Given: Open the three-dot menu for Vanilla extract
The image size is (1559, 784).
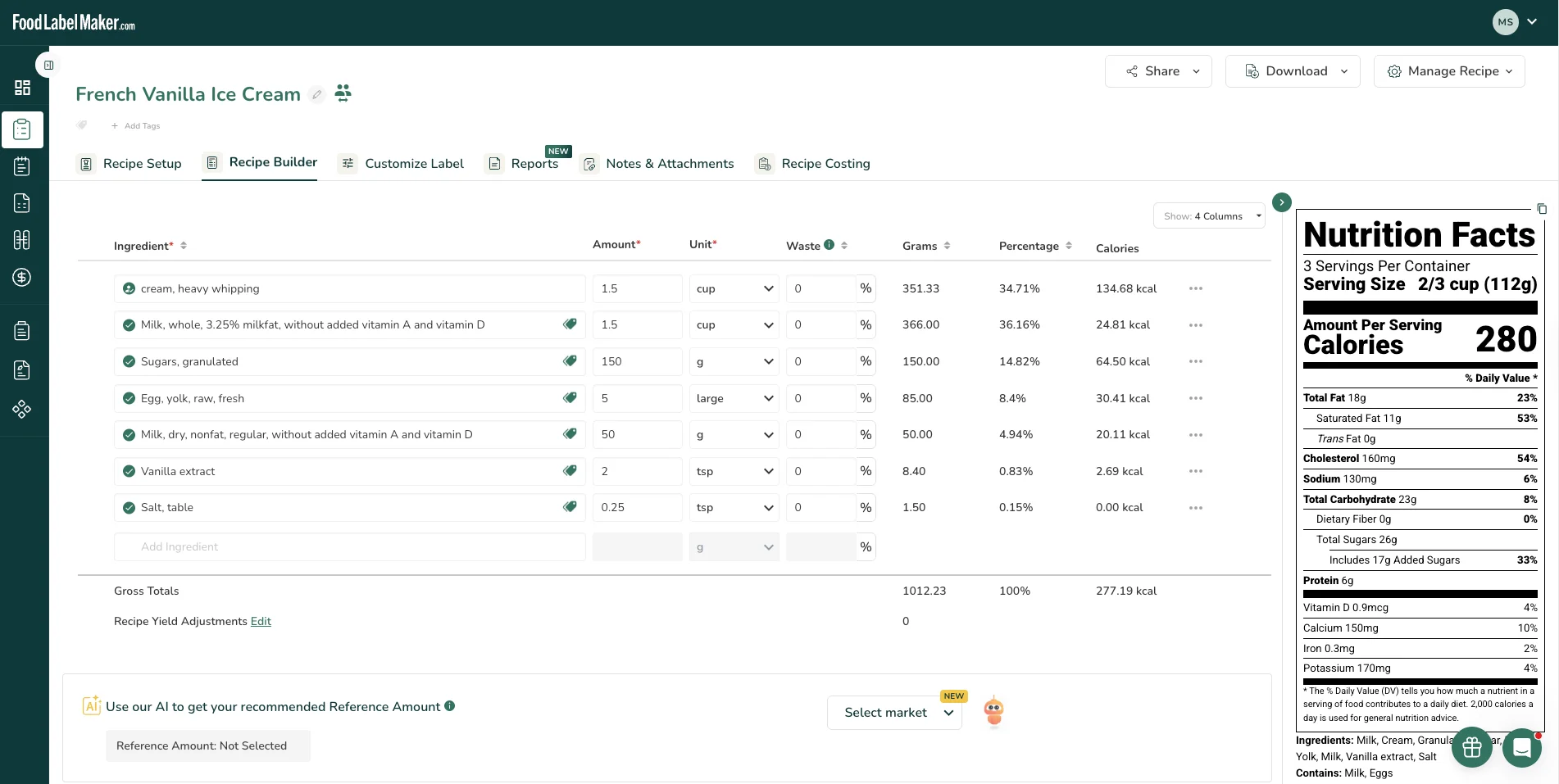Looking at the screenshot, I should [x=1196, y=471].
